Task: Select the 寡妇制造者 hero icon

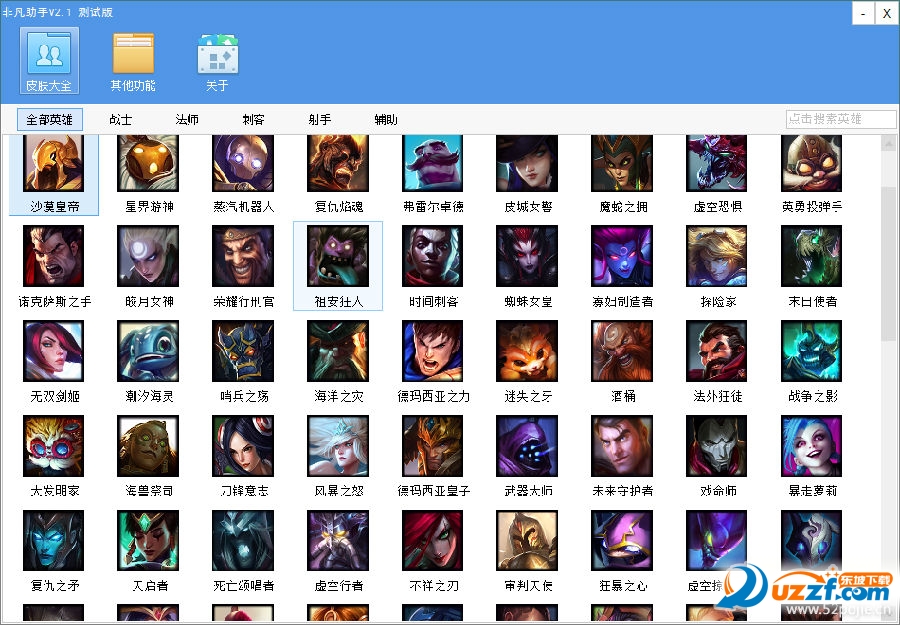Action: 622,256
